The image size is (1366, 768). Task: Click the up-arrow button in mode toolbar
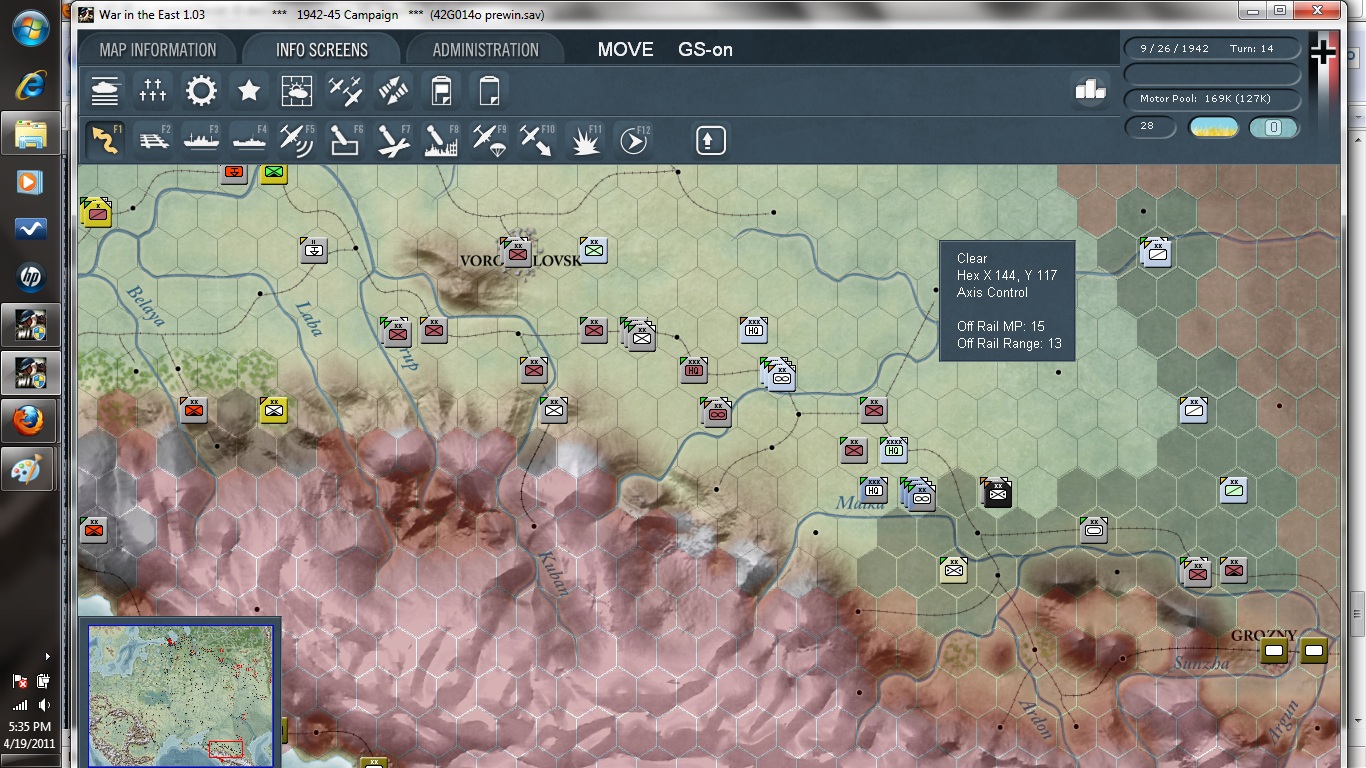[x=710, y=140]
